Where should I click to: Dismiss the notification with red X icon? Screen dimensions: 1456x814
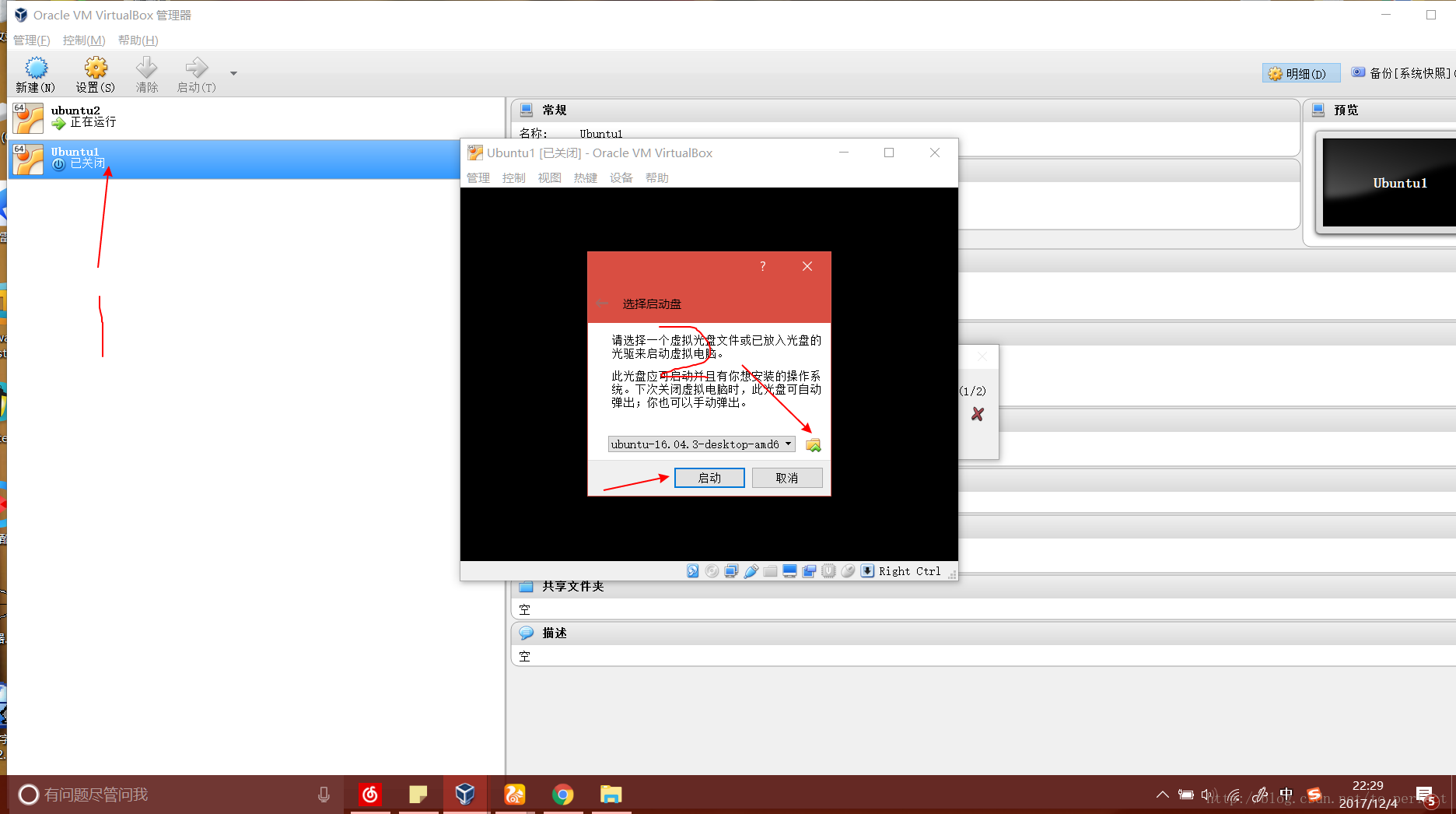coord(978,414)
